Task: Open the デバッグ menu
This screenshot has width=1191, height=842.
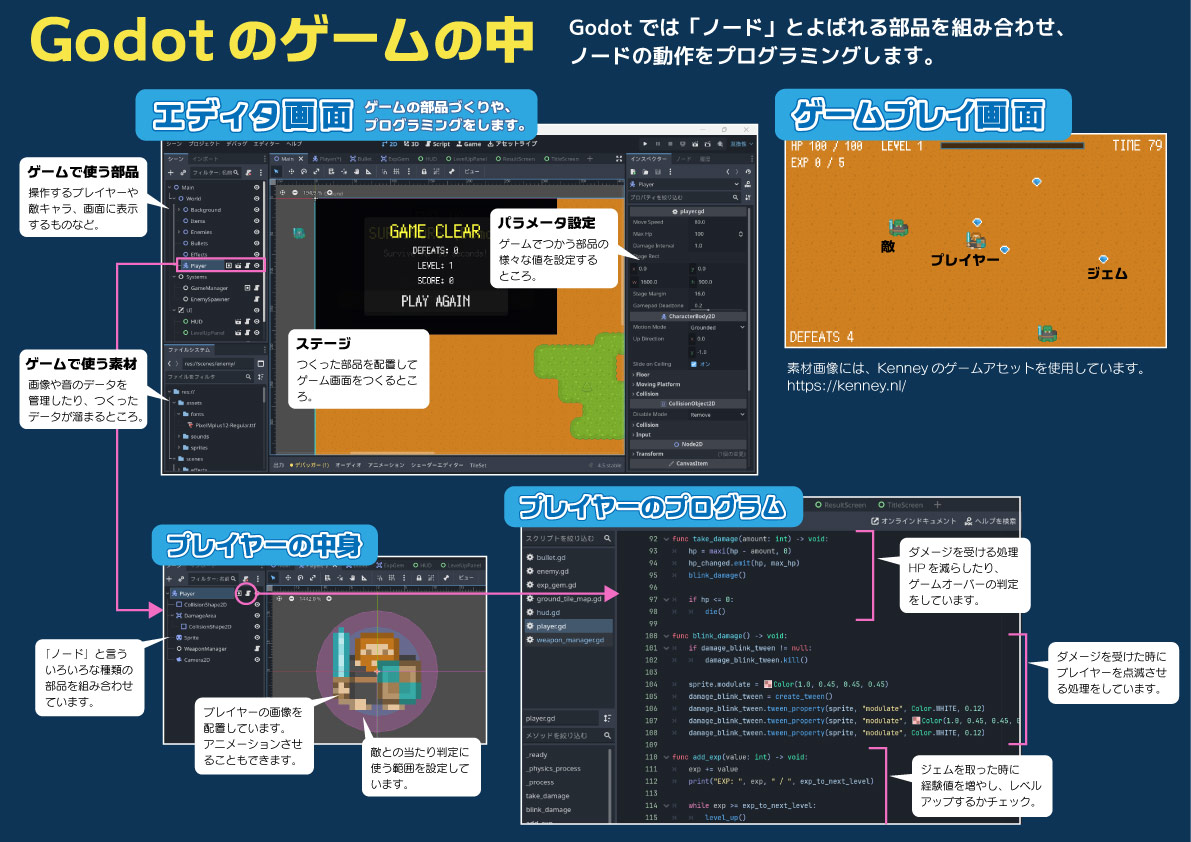Action: tap(236, 144)
